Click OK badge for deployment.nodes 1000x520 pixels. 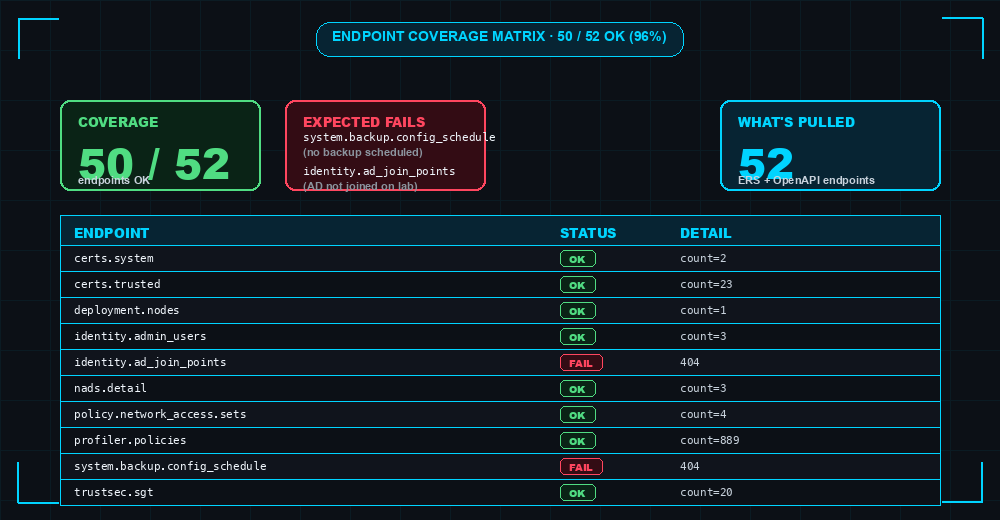pos(578,311)
